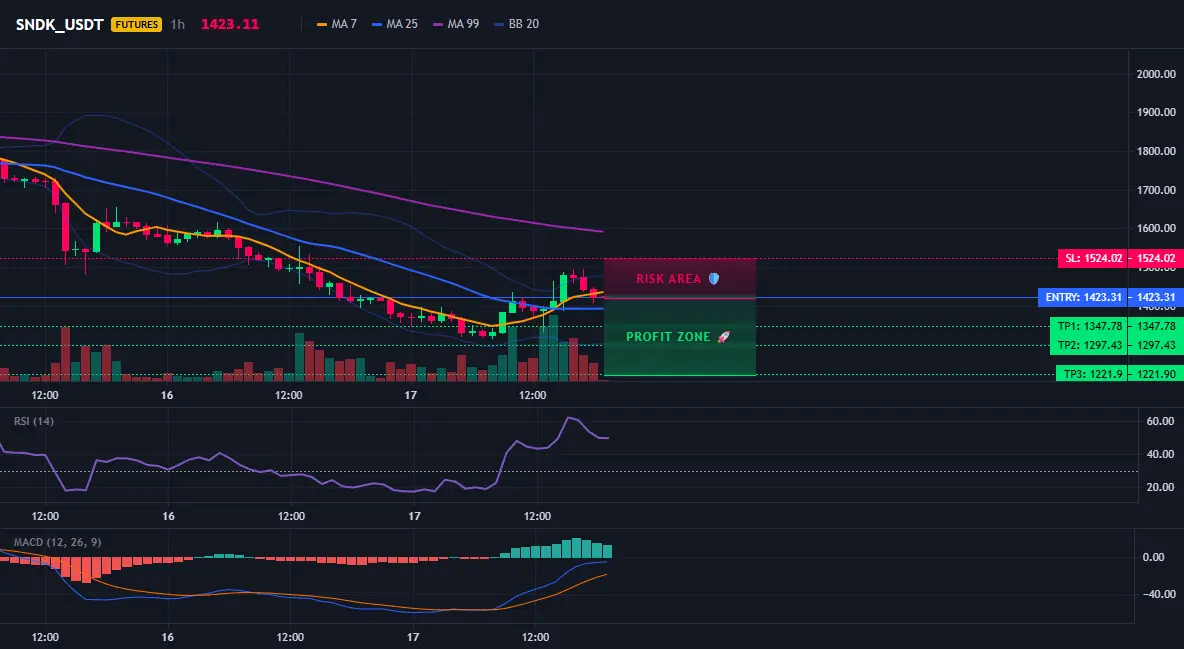Select the TP2: 1297.43 tag
Image resolution: width=1184 pixels, height=649 pixels.
click(1089, 345)
